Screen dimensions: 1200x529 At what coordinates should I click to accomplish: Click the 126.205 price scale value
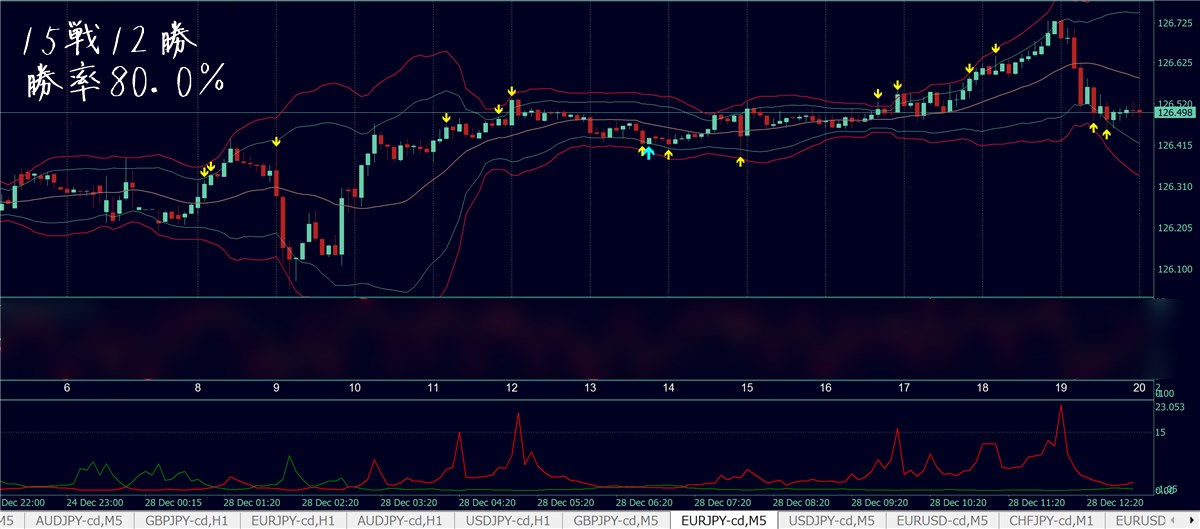(1174, 229)
